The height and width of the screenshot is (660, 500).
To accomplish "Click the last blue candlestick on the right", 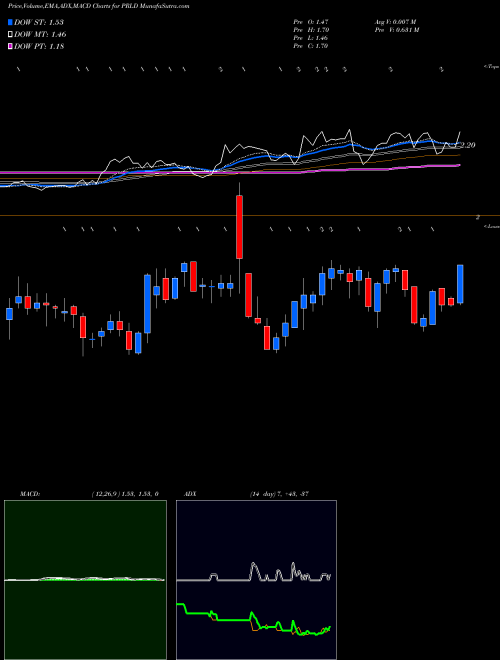I will [x=460, y=284].
